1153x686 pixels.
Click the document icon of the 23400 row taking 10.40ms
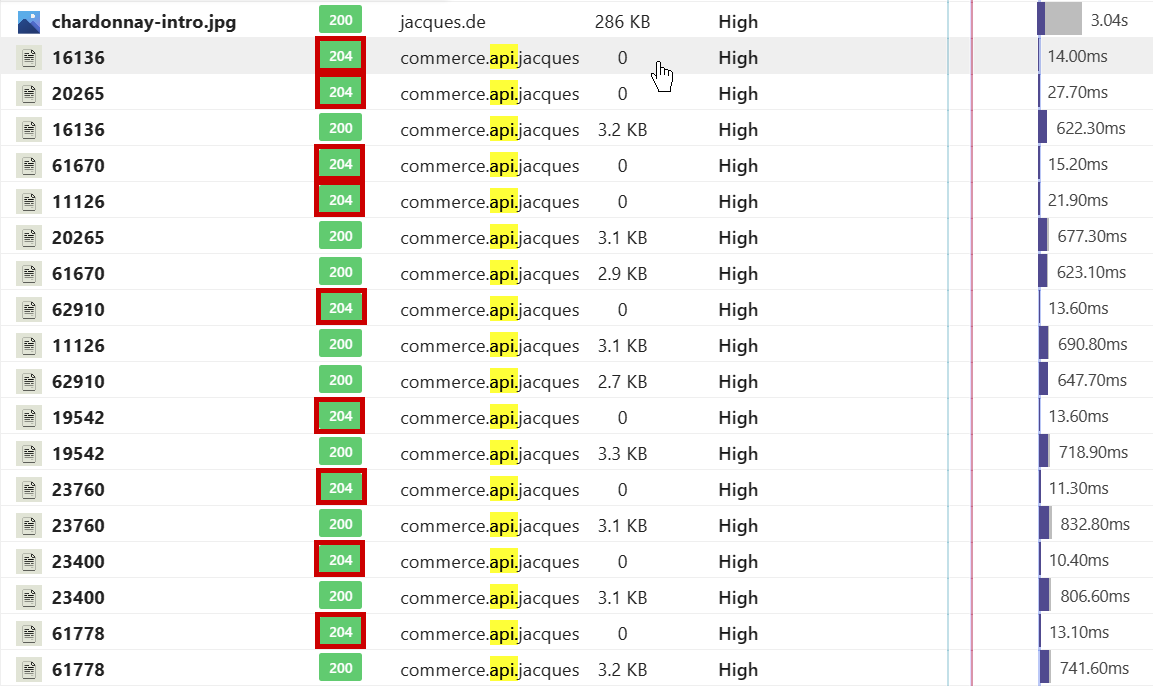pyautogui.click(x=29, y=562)
